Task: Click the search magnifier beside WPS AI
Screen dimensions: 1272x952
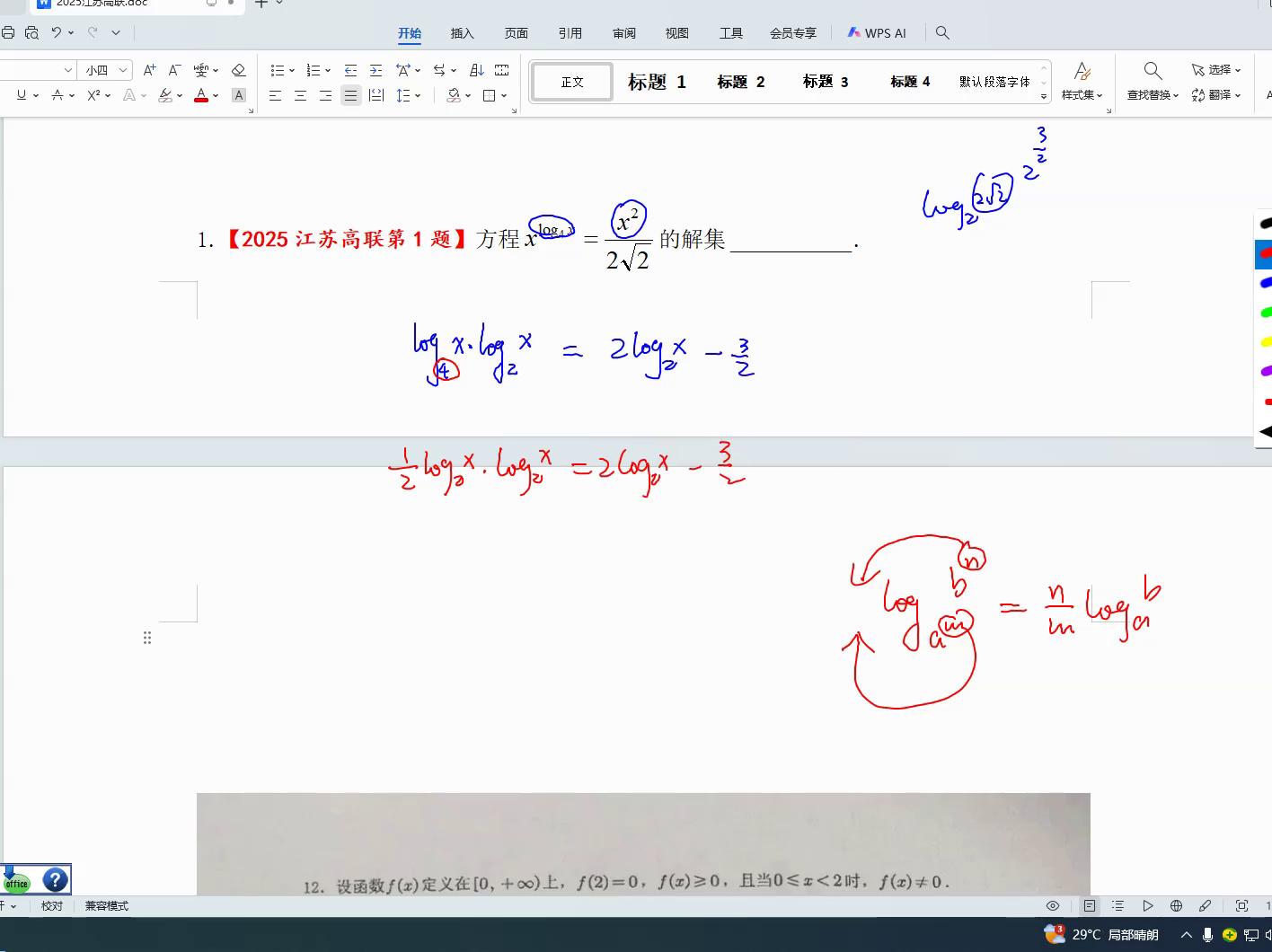Action: tap(942, 32)
